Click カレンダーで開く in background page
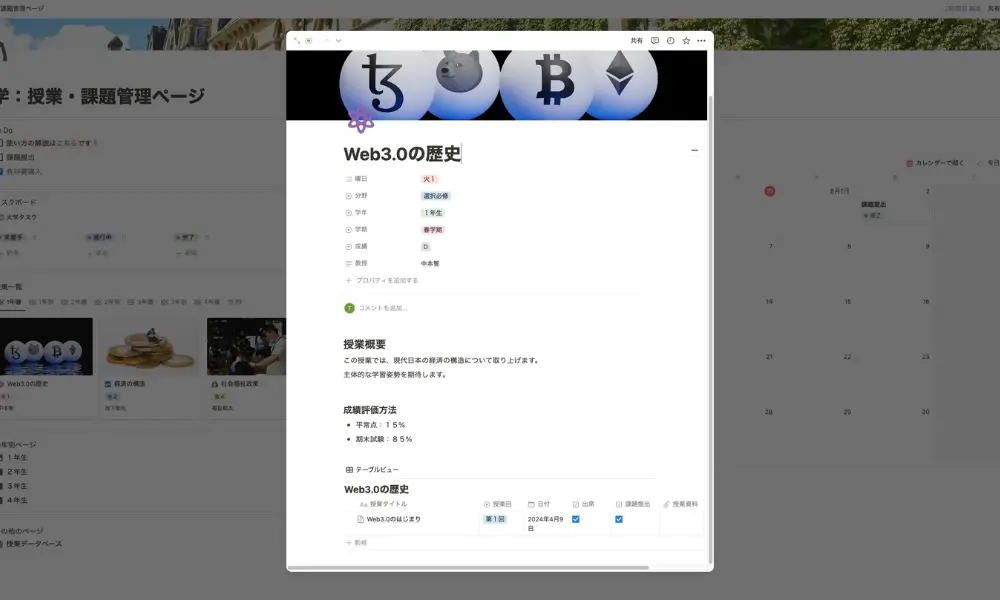1000x600 pixels. point(935,163)
